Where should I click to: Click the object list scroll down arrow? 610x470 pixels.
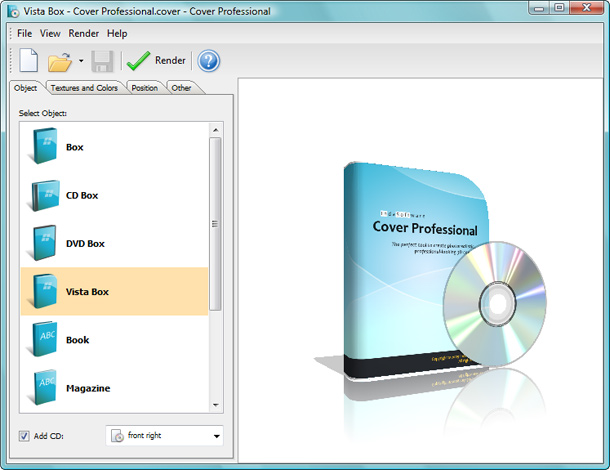pos(216,405)
